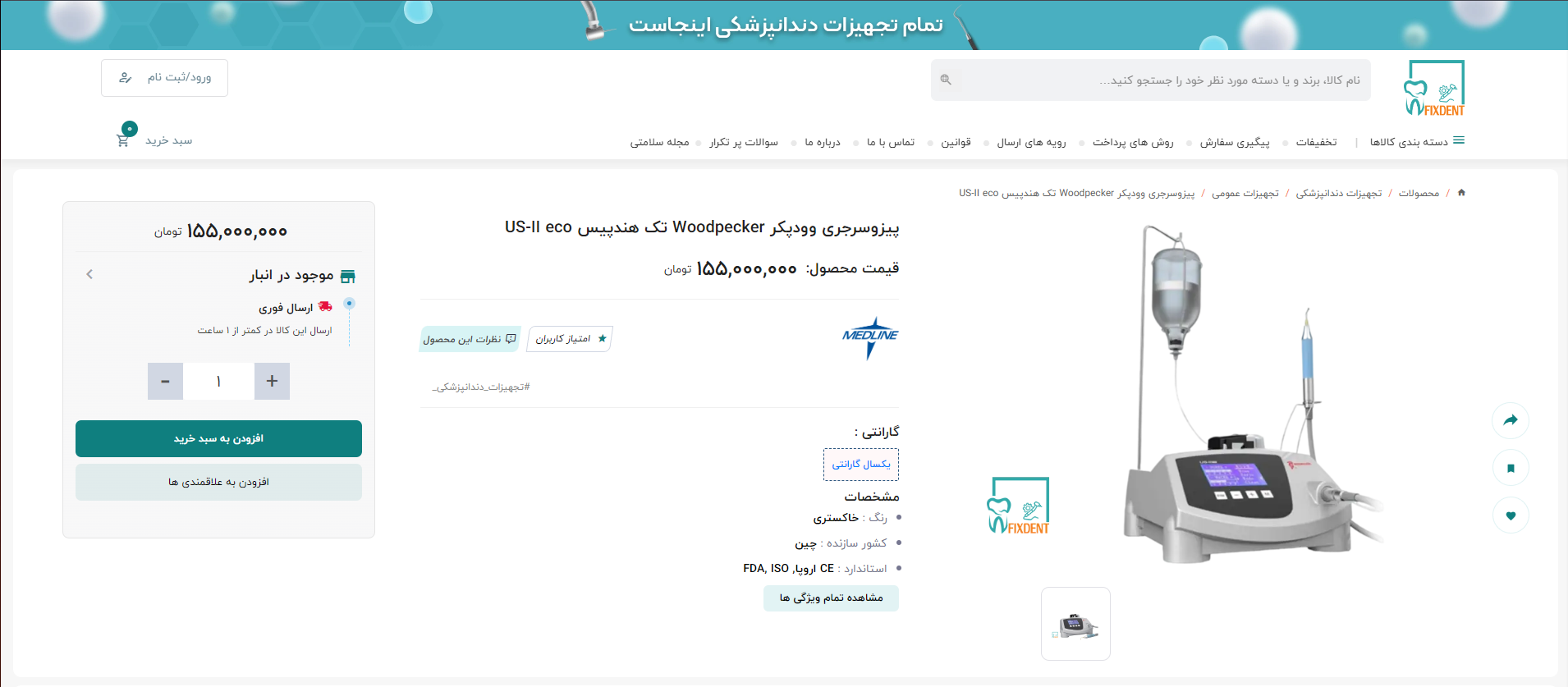Click the استاندارد CE اروپا specification line
This screenshot has height=687, width=1568.
815,569
